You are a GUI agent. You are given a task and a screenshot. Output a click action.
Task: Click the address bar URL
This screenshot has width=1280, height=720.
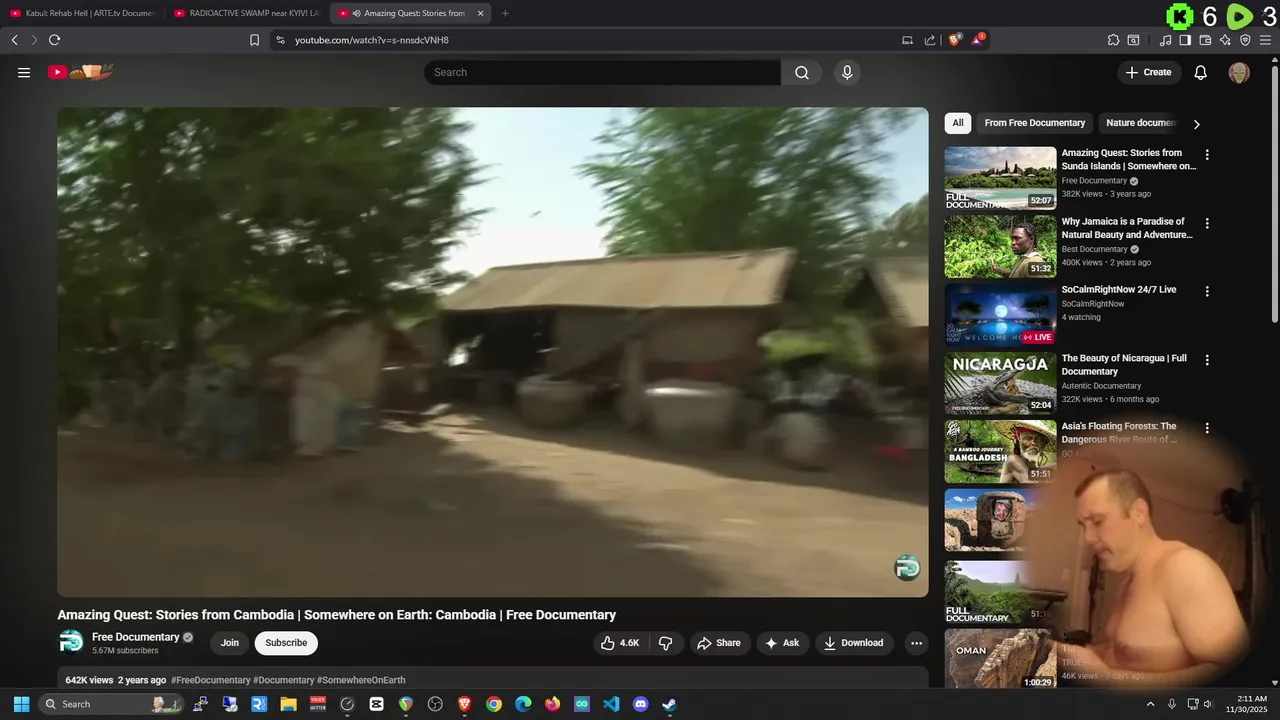372,40
